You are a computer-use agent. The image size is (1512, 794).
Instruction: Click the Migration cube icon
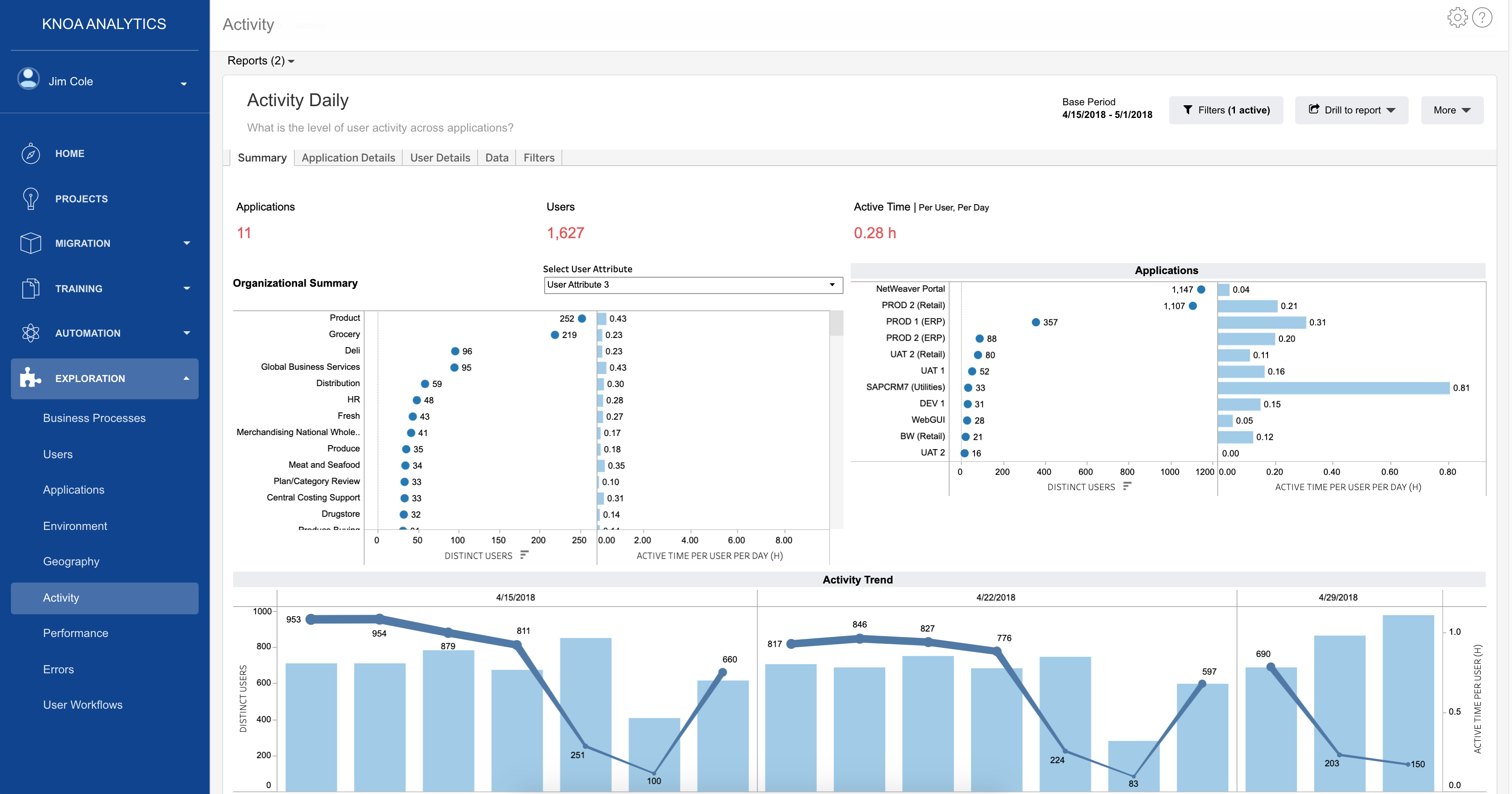click(x=30, y=243)
